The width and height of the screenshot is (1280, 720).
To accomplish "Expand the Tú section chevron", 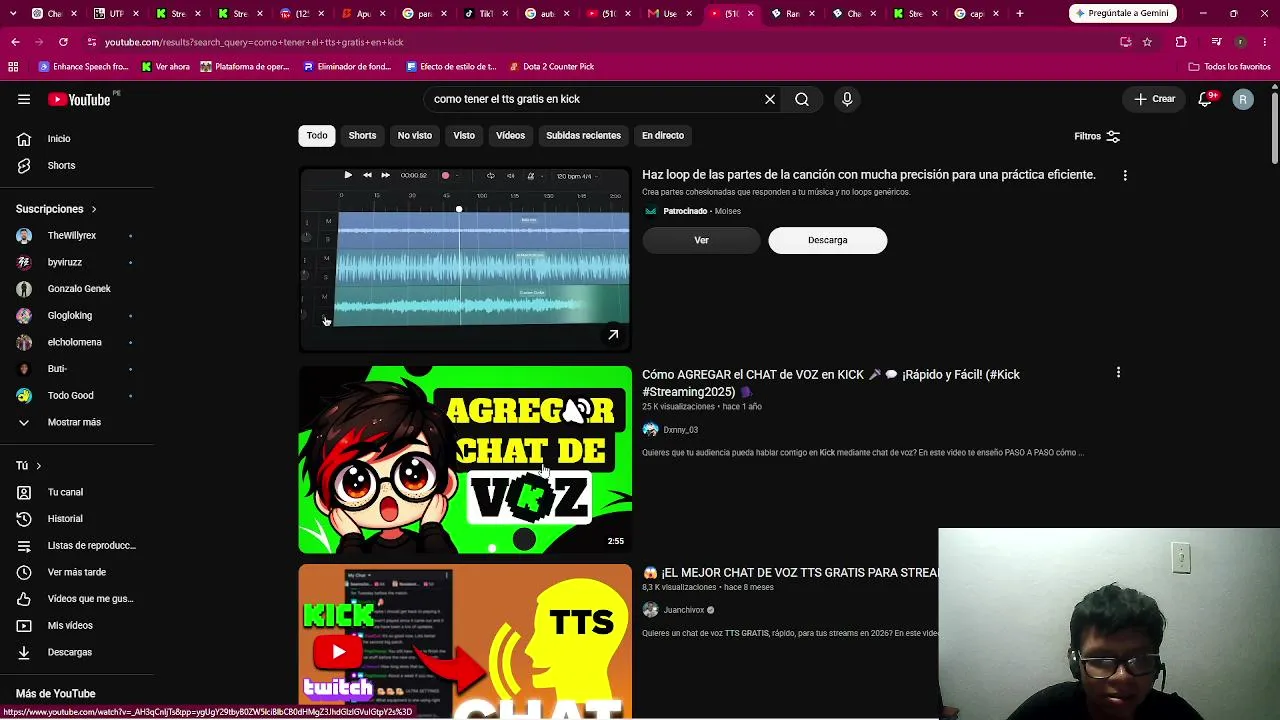I will point(39,466).
